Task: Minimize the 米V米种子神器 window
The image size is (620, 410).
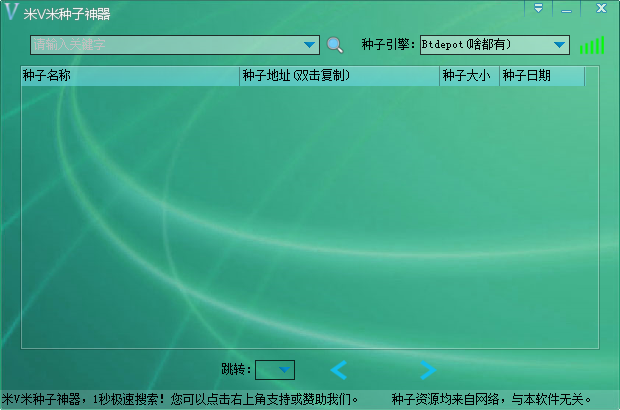Action: [566, 8]
